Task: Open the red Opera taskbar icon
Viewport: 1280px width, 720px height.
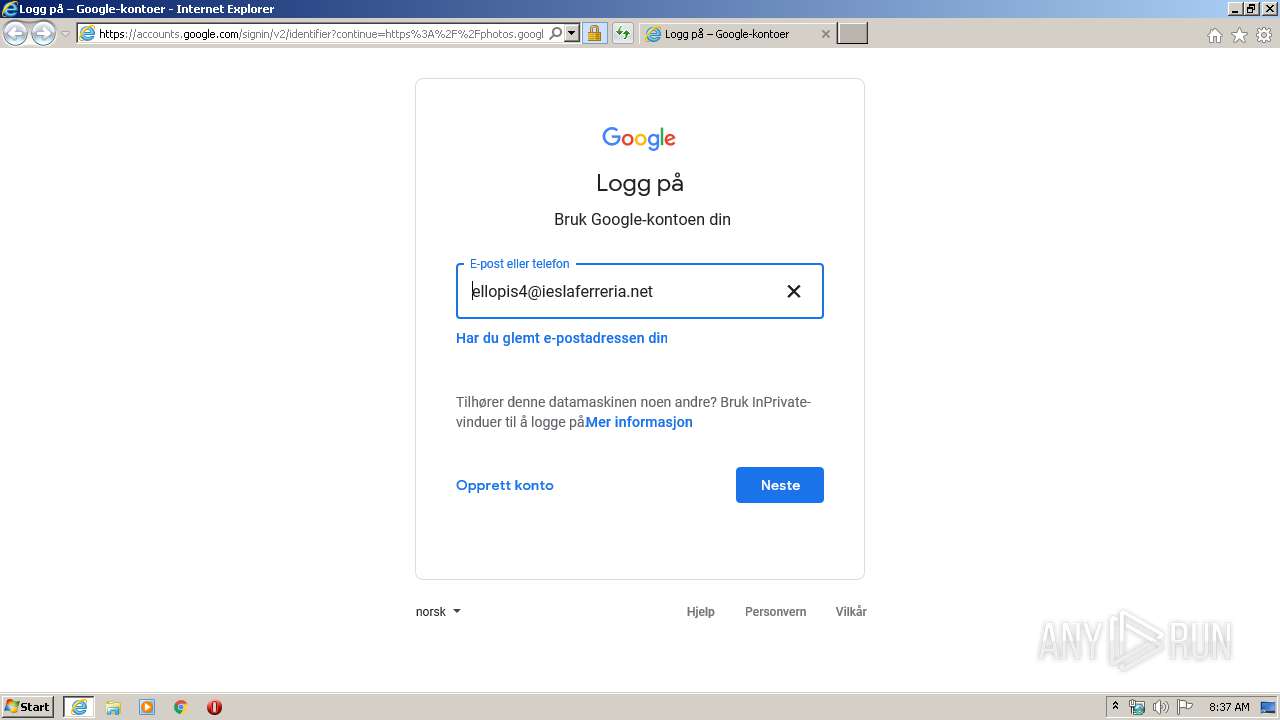Action: [x=214, y=707]
